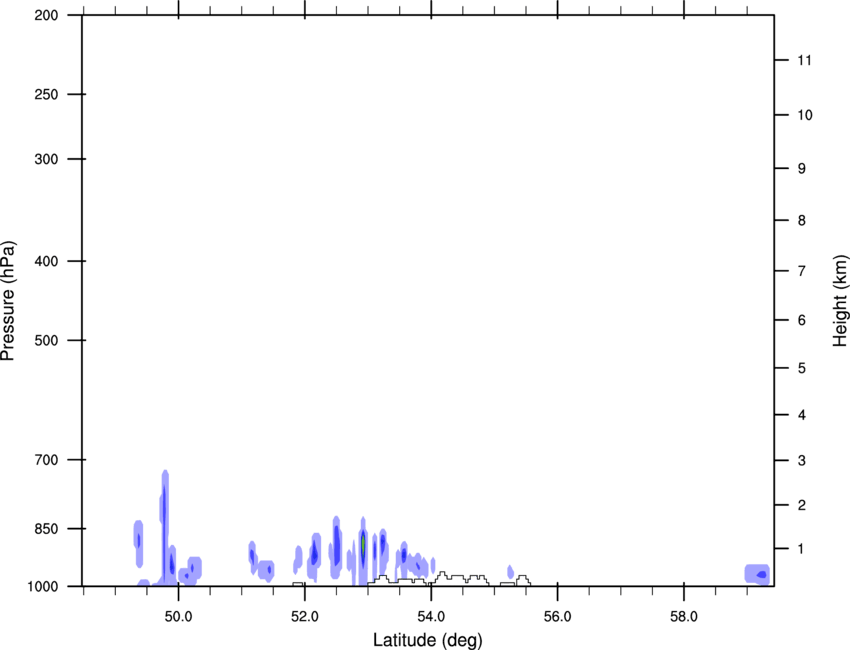The height and width of the screenshot is (650, 850).
Task: Click the 1000 pressure tick label
Action: coord(43,587)
